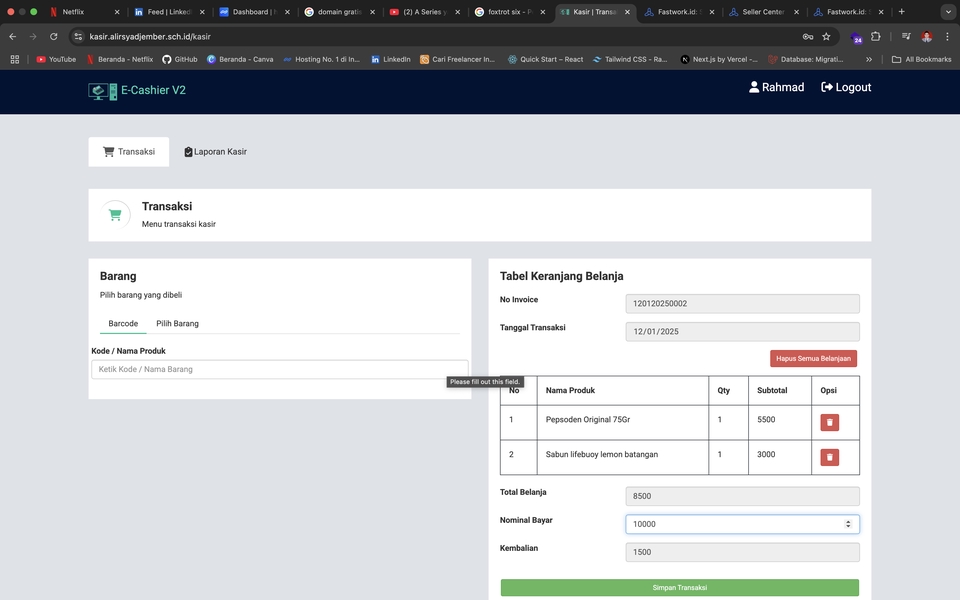
Task: Open GitHub bookmark
Action: [x=180, y=59]
